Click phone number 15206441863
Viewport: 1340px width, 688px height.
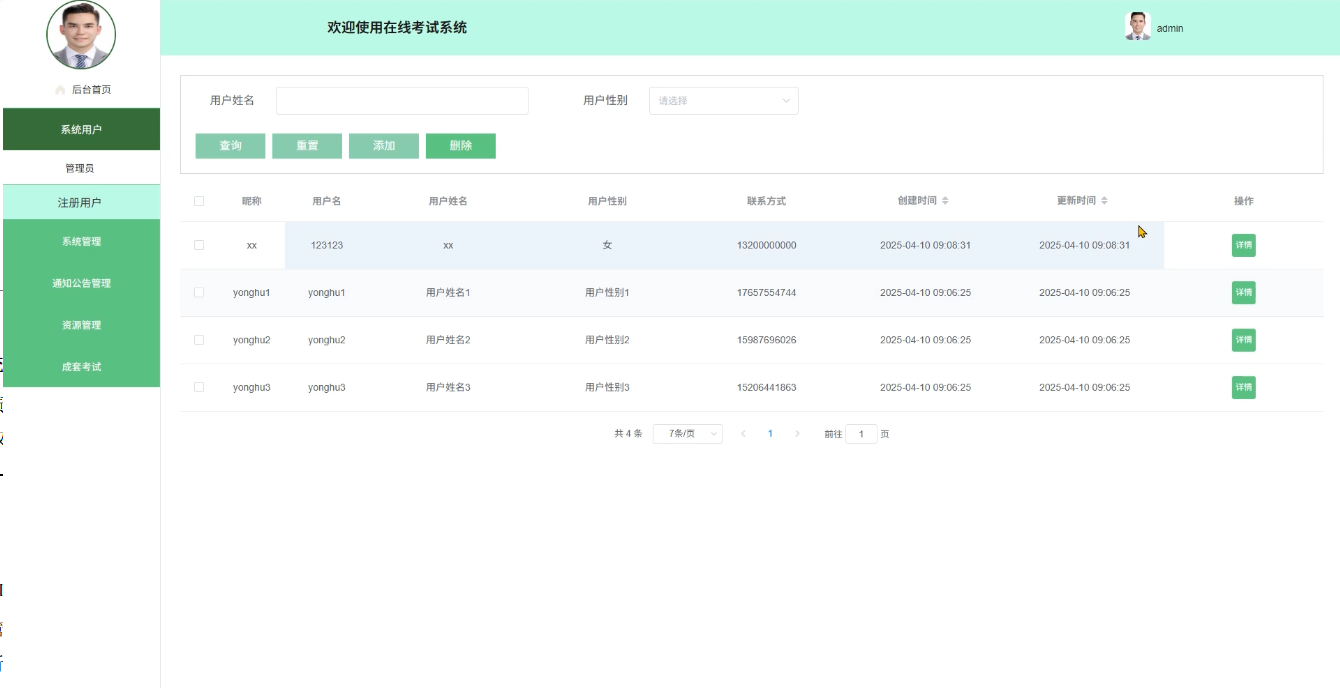766,387
